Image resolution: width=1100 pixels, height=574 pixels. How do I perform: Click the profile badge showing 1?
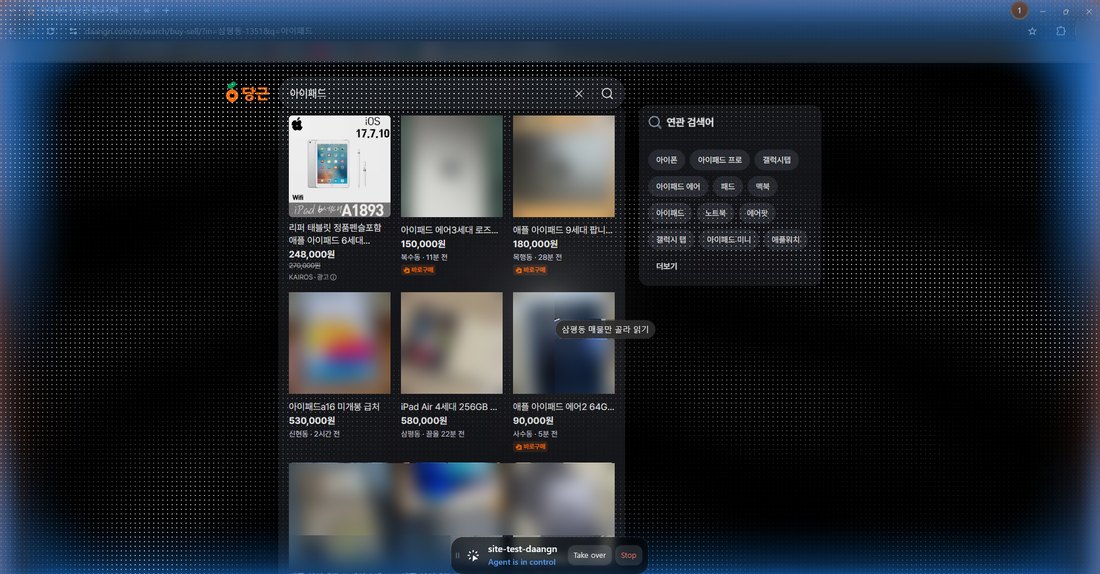(x=1019, y=11)
